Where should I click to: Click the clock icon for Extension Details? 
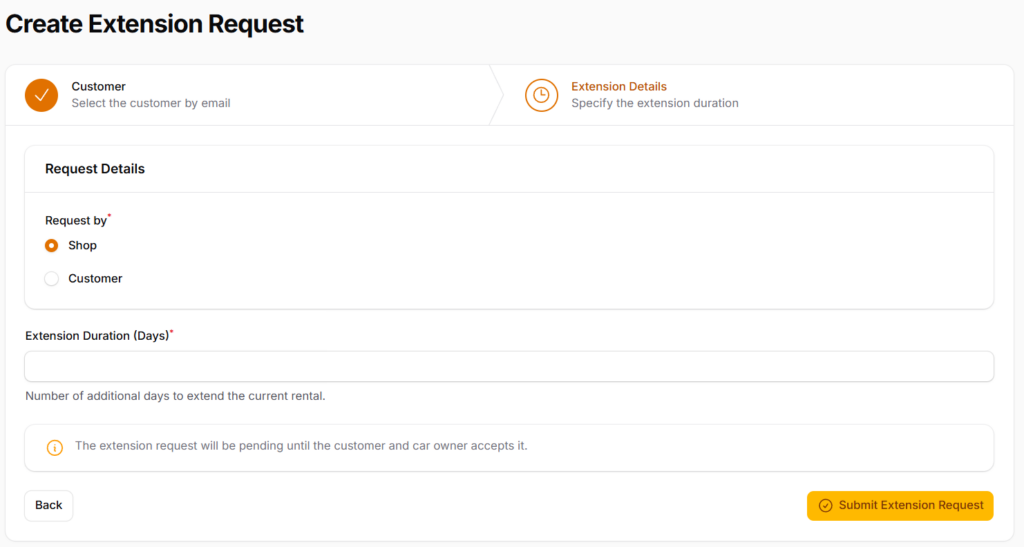click(541, 95)
